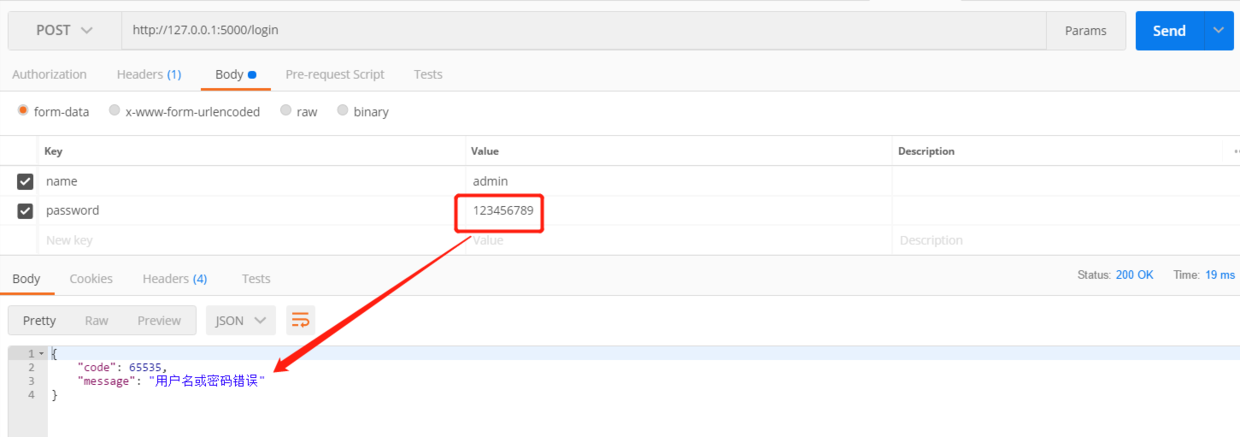Send the request
Image resolution: width=1240 pixels, height=437 pixels.
1169,31
